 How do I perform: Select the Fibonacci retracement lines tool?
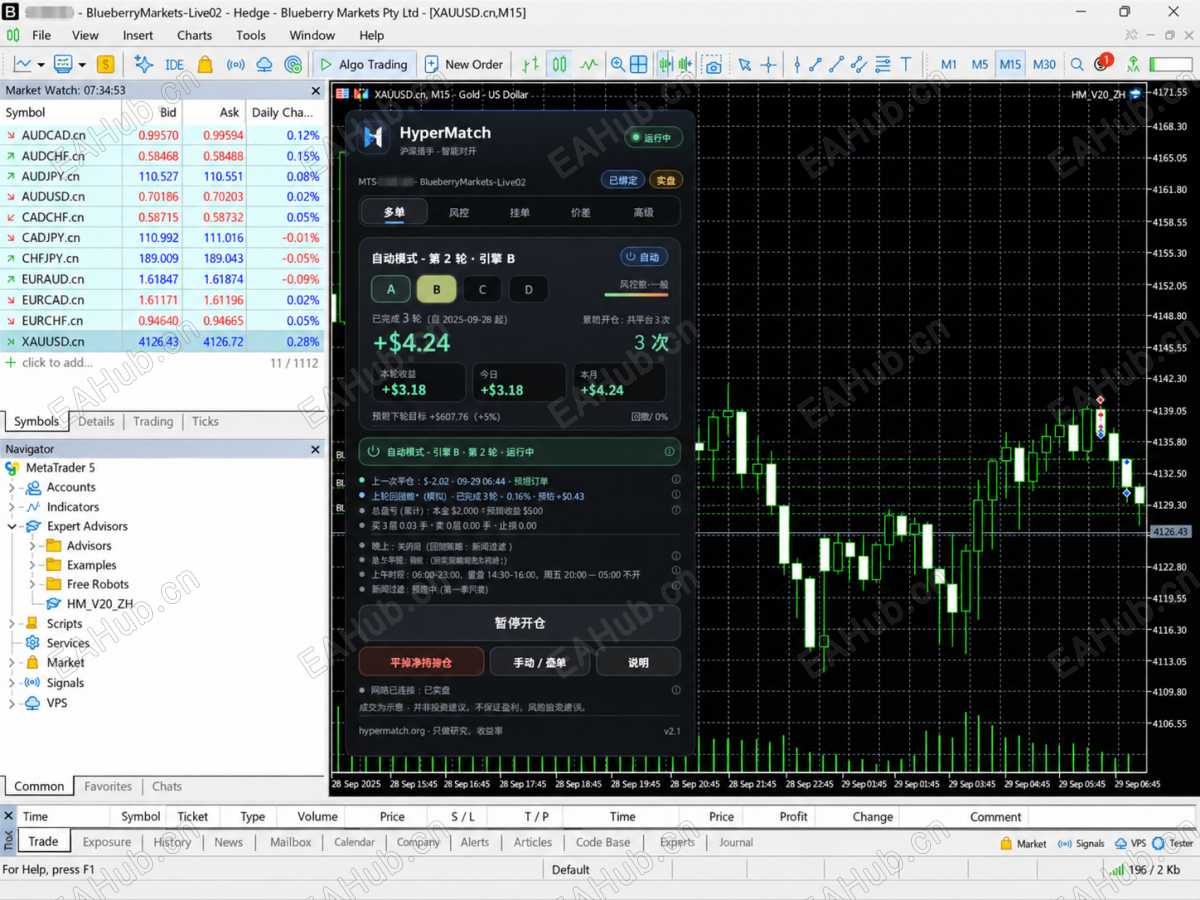tap(883, 64)
